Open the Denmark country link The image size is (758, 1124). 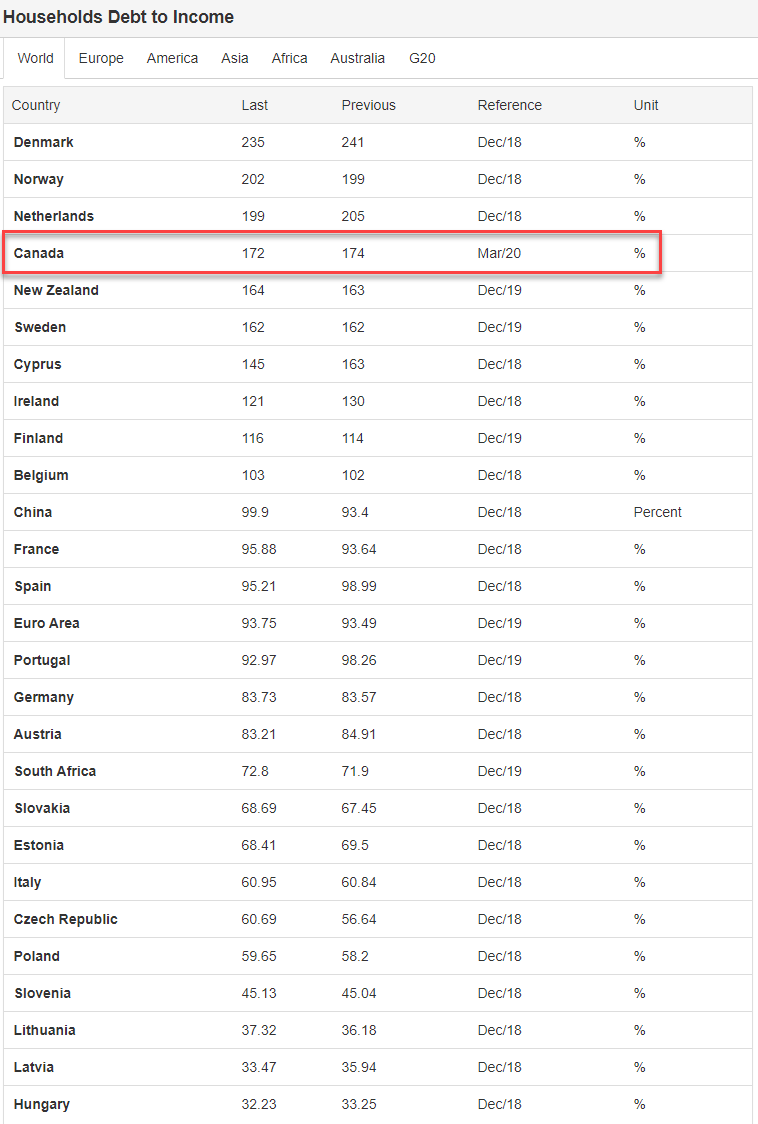(43, 142)
